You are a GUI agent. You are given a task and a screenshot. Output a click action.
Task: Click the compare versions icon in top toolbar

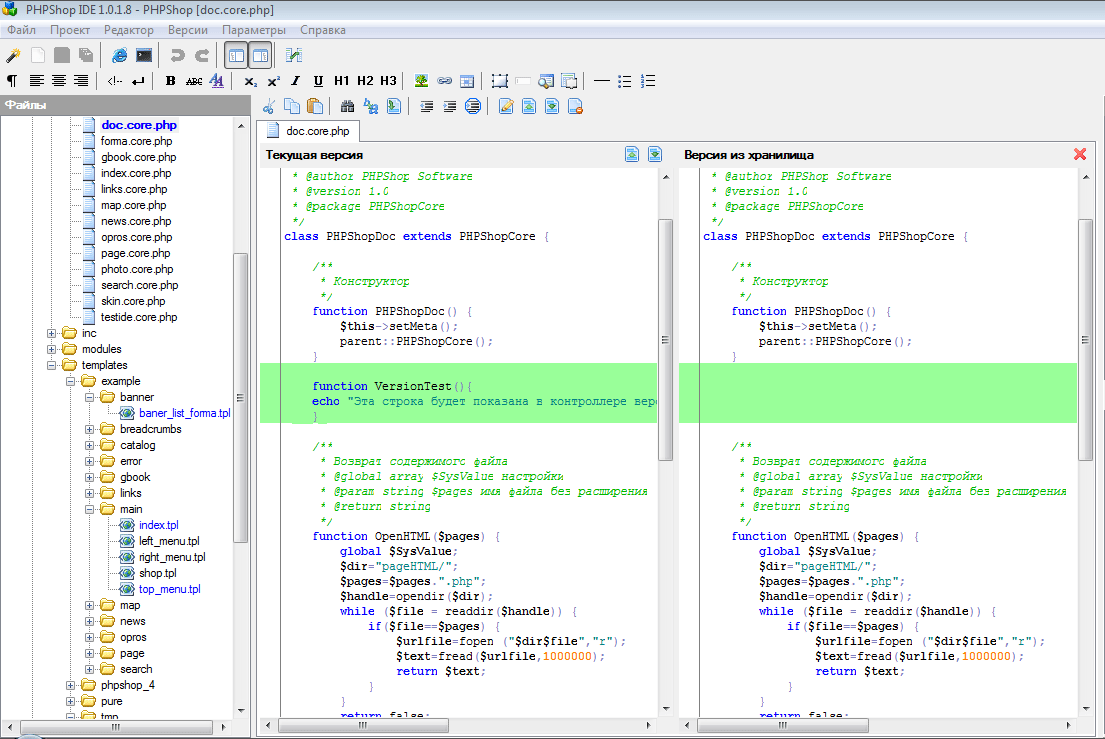tap(294, 55)
